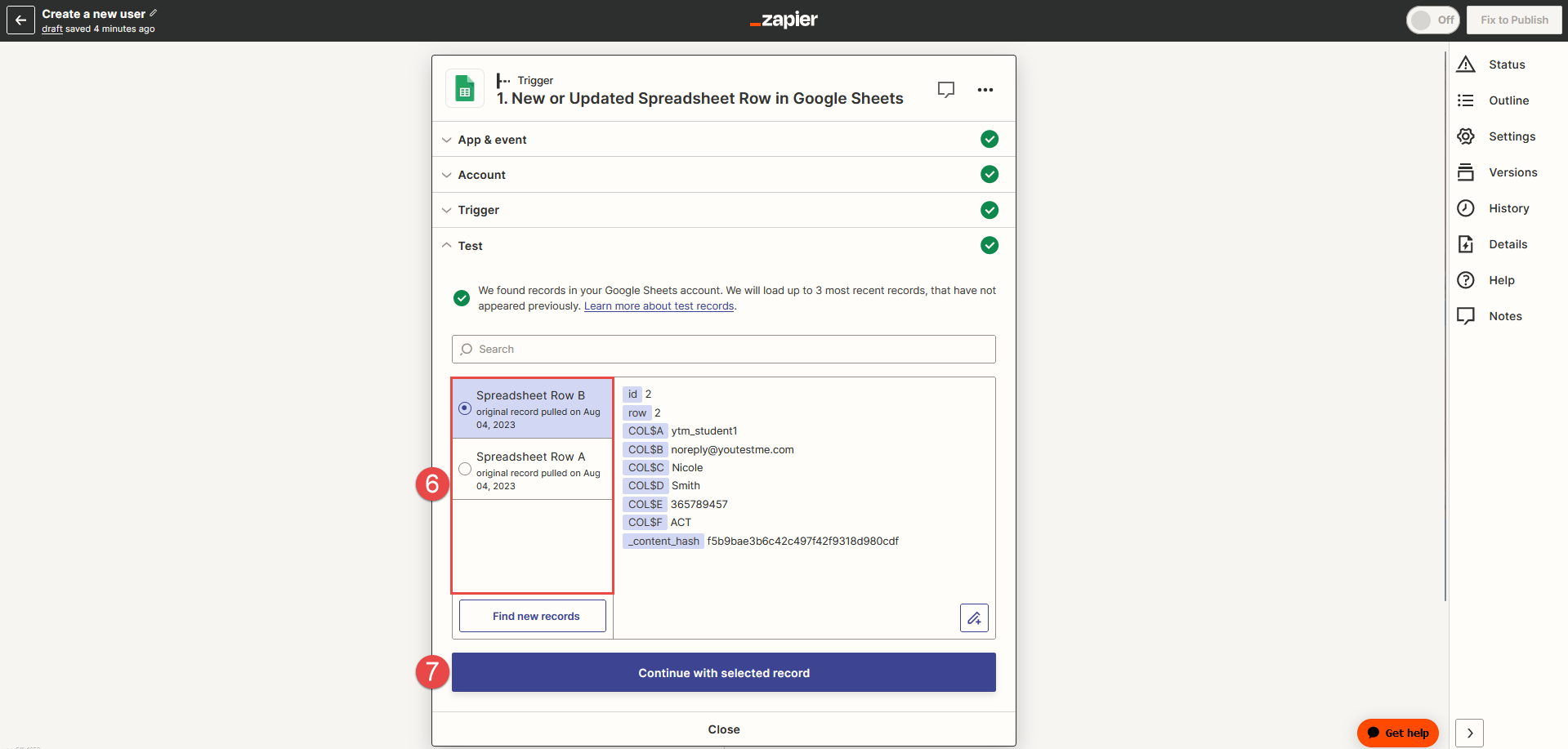The image size is (1568, 749).
Task: Click the COL$E value 365789457
Action: [x=699, y=504]
